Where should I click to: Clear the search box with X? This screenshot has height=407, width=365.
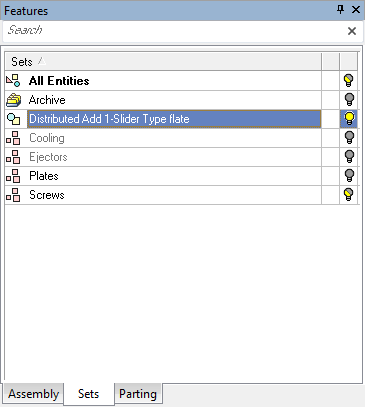coord(352,31)
